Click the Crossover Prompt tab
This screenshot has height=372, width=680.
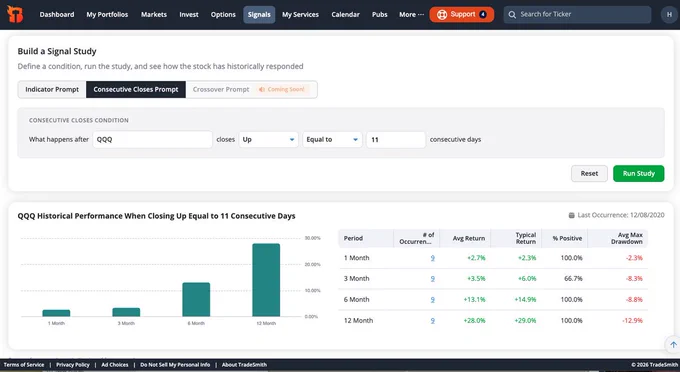click(221, 89)
